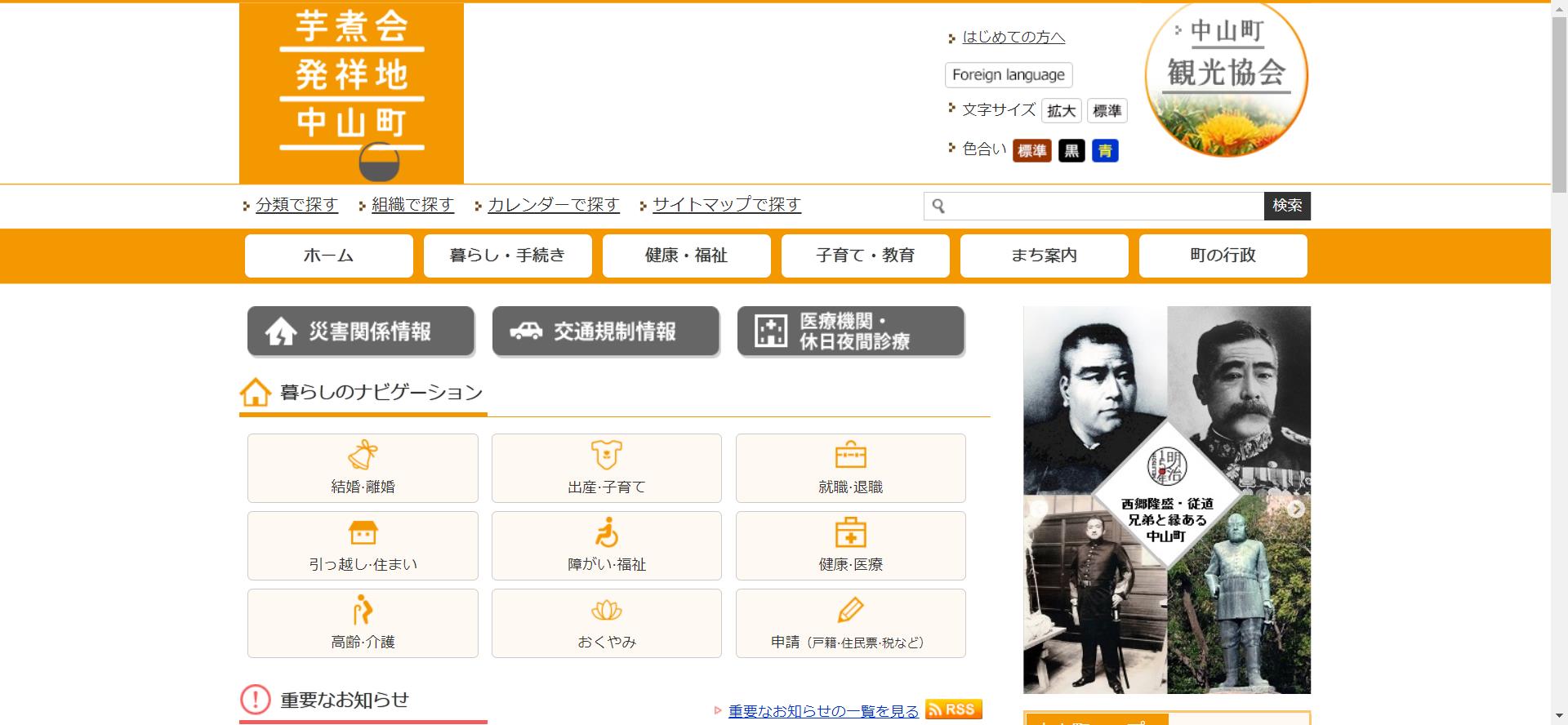The height and width of the screenshot is (725, 1568).
Task: Subscribe via the orange RSS button
Action: [x=953, y=709]
